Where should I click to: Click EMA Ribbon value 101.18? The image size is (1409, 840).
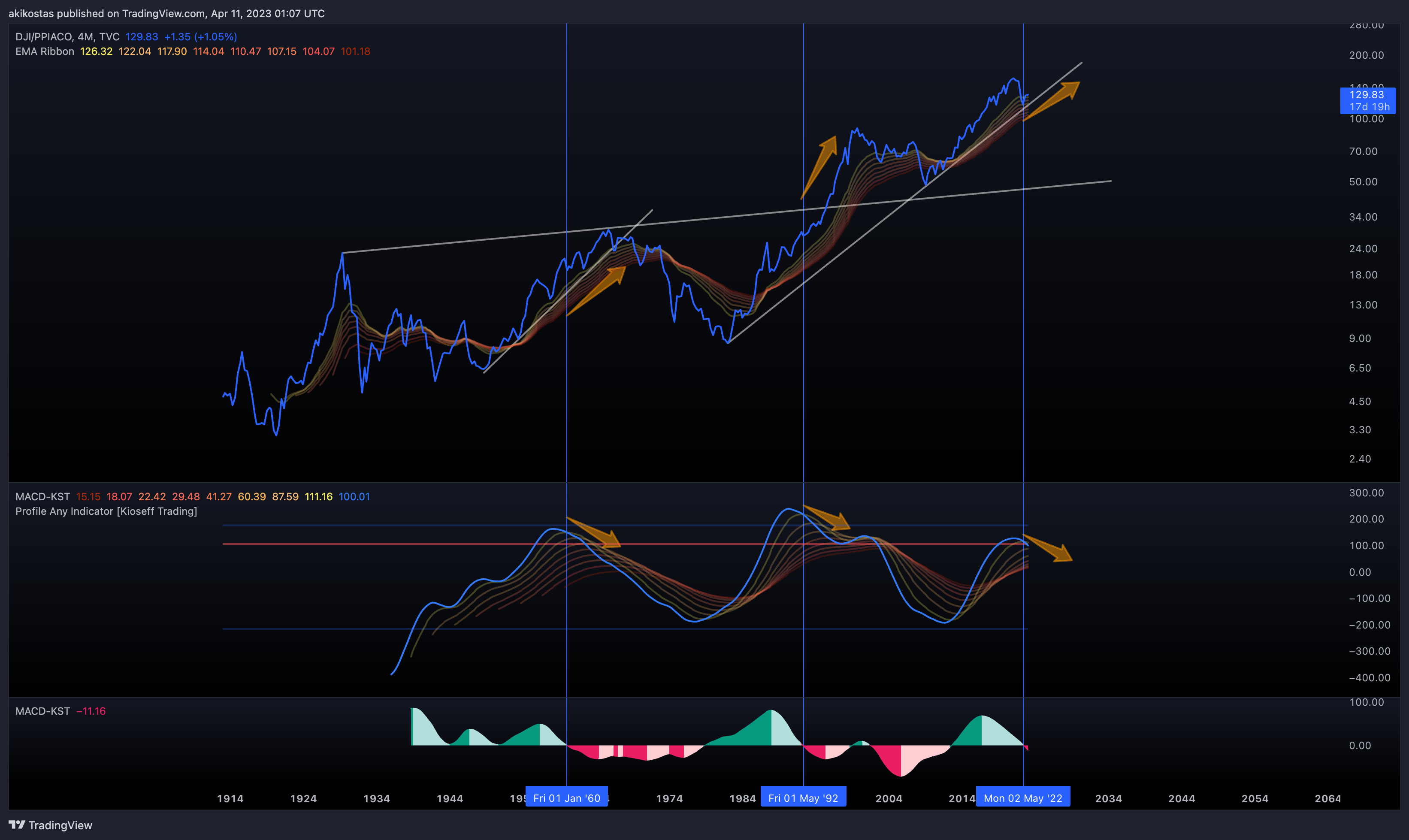pos(356,51)
